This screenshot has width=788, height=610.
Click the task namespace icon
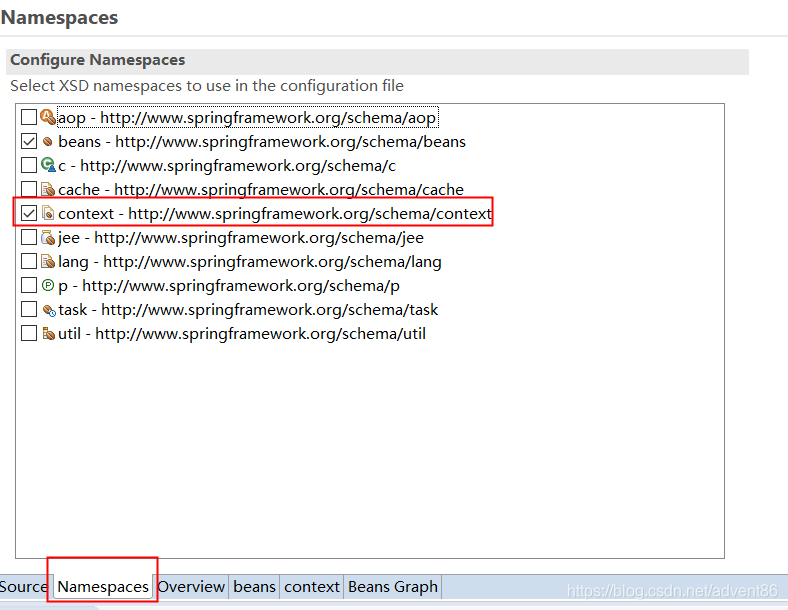(x=49, y=311)
